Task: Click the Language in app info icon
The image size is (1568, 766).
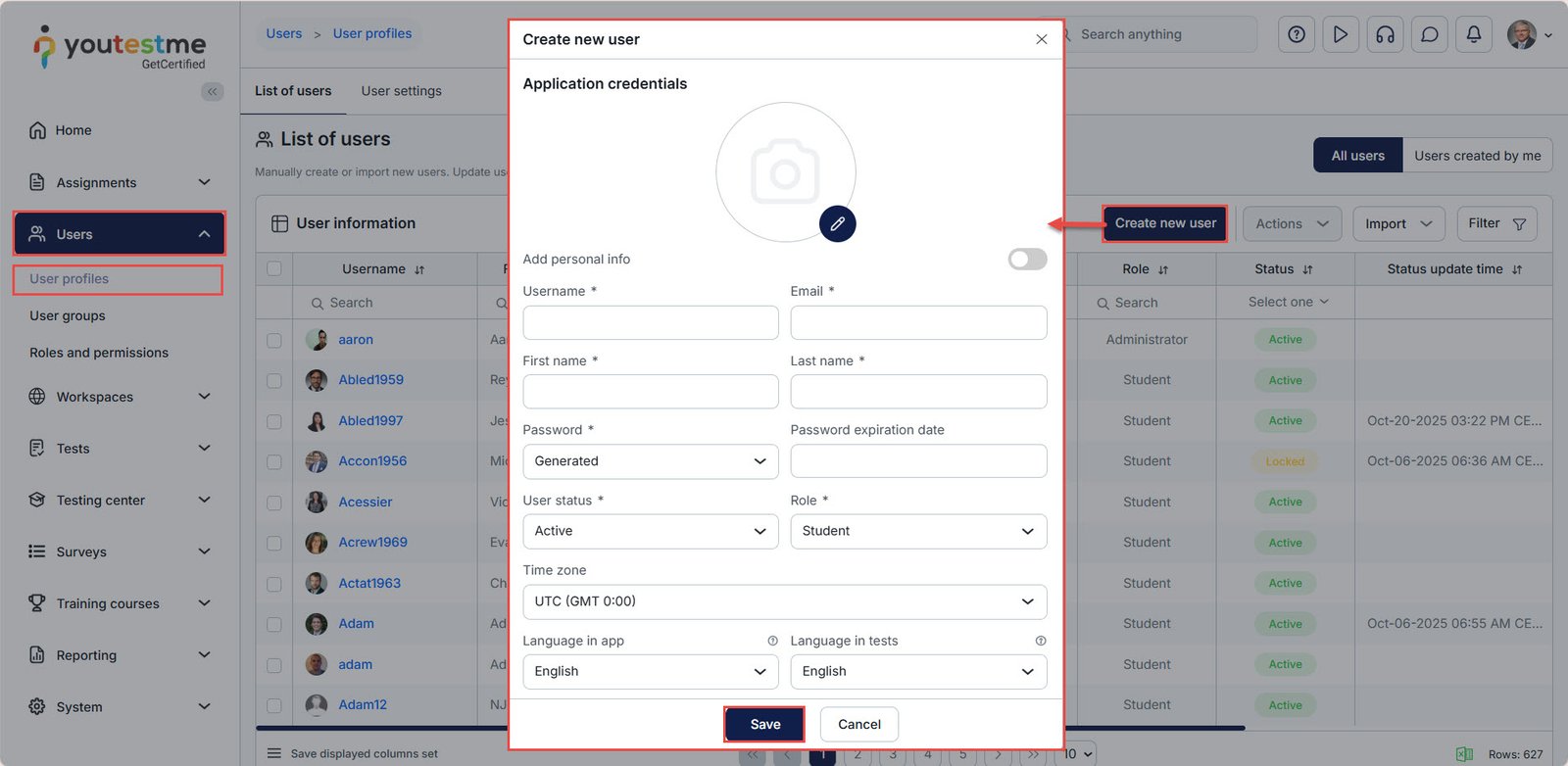Action: point(772,641)
